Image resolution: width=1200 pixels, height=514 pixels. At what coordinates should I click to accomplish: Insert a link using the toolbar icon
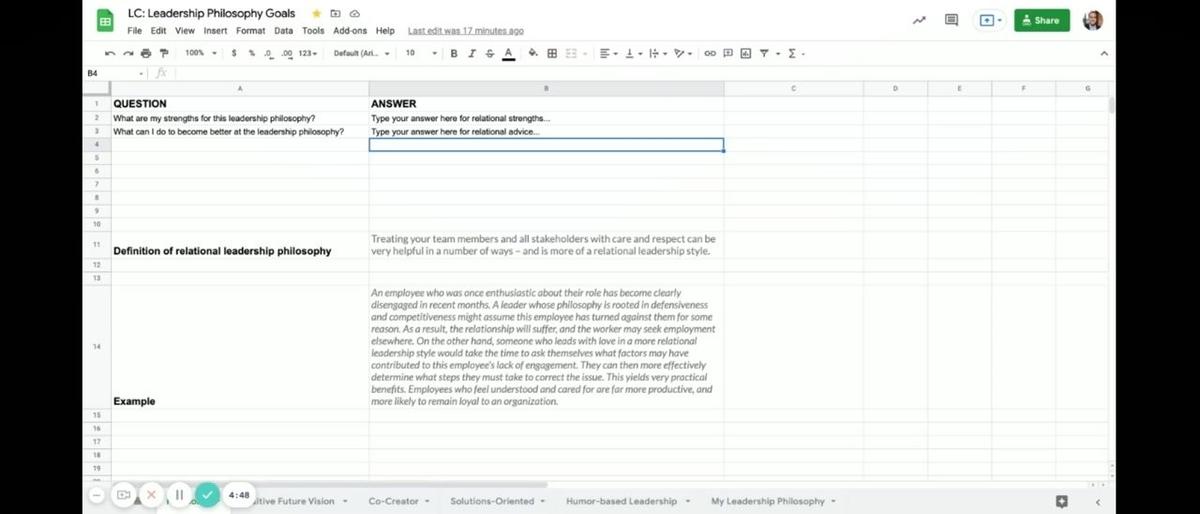click(x=710, y=53)
